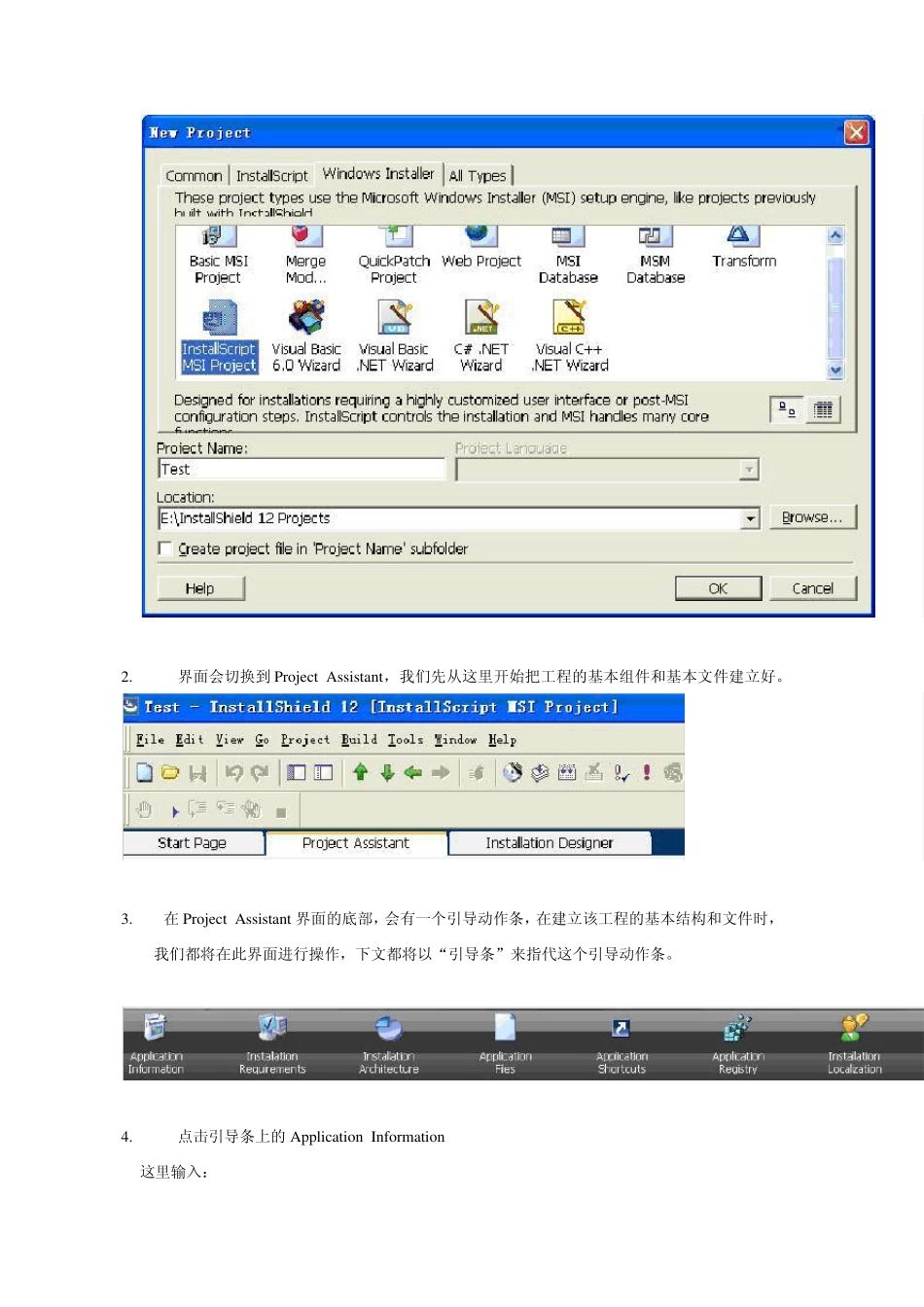Click the green back arrow toolbar icon

(x=413, y=772)
